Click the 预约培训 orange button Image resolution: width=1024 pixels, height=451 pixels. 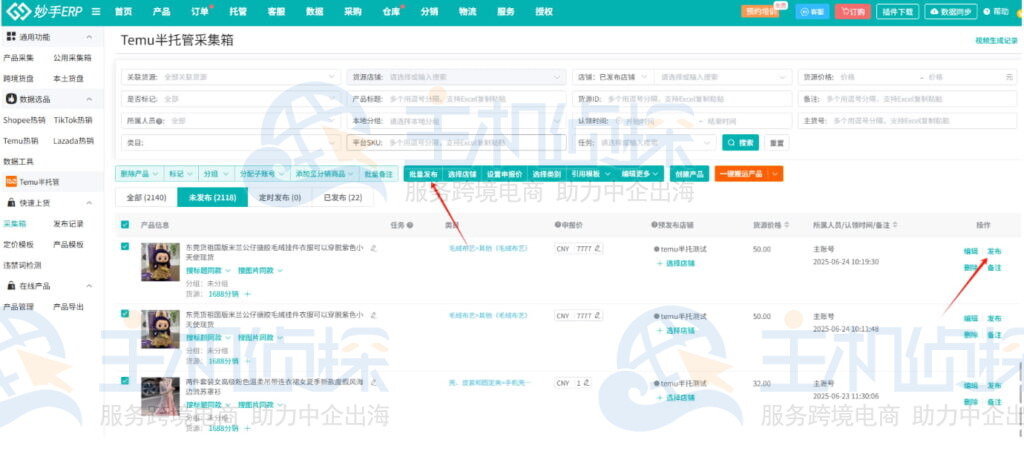[x=761, y=12]
